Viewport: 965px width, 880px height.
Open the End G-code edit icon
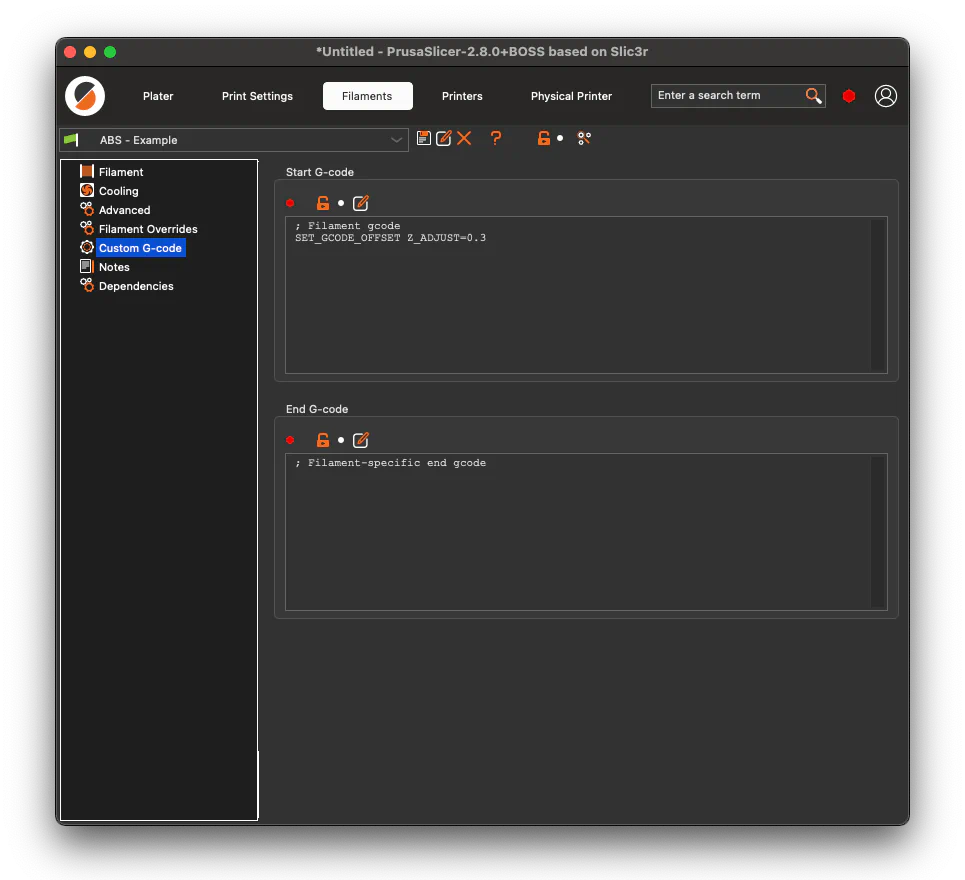(x=361, y=440)
